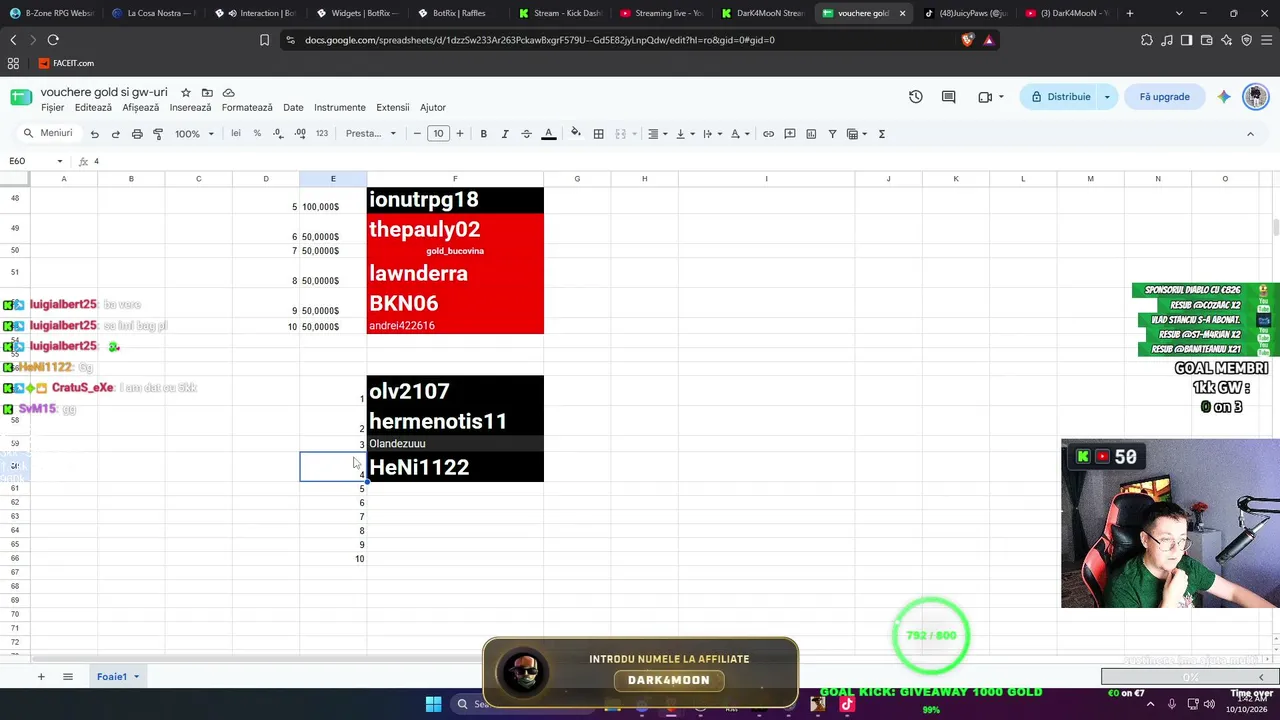Open the Fișier menu

pyautogui.click(x=52, y=108)
